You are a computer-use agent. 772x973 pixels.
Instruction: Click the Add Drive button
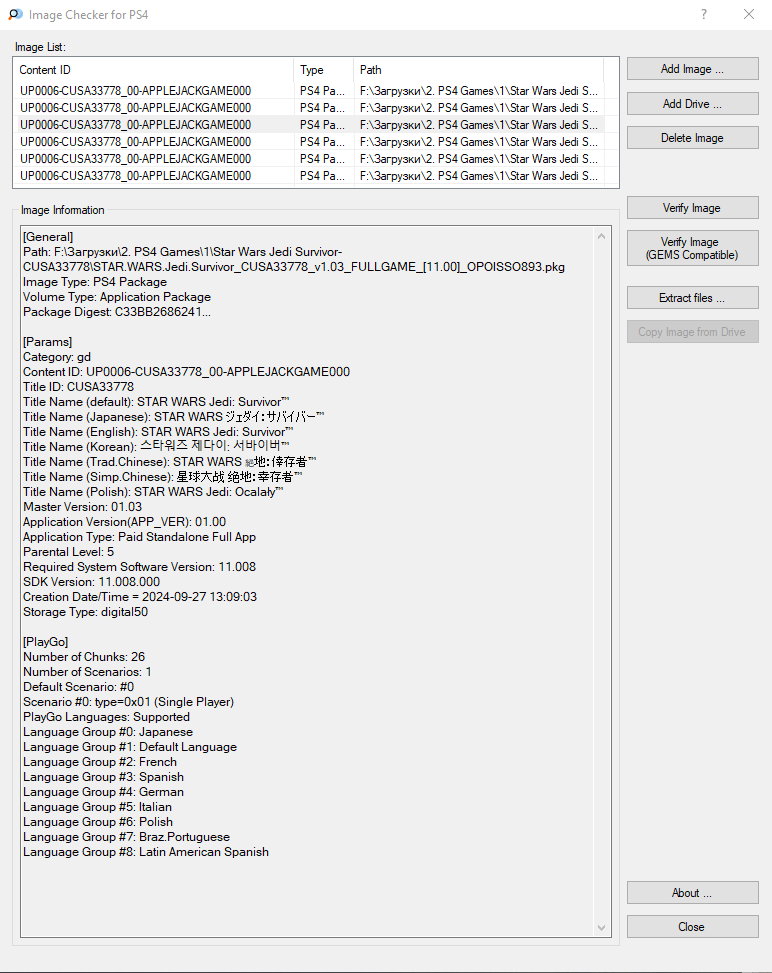pyautogui.click(x=693, y=104)
